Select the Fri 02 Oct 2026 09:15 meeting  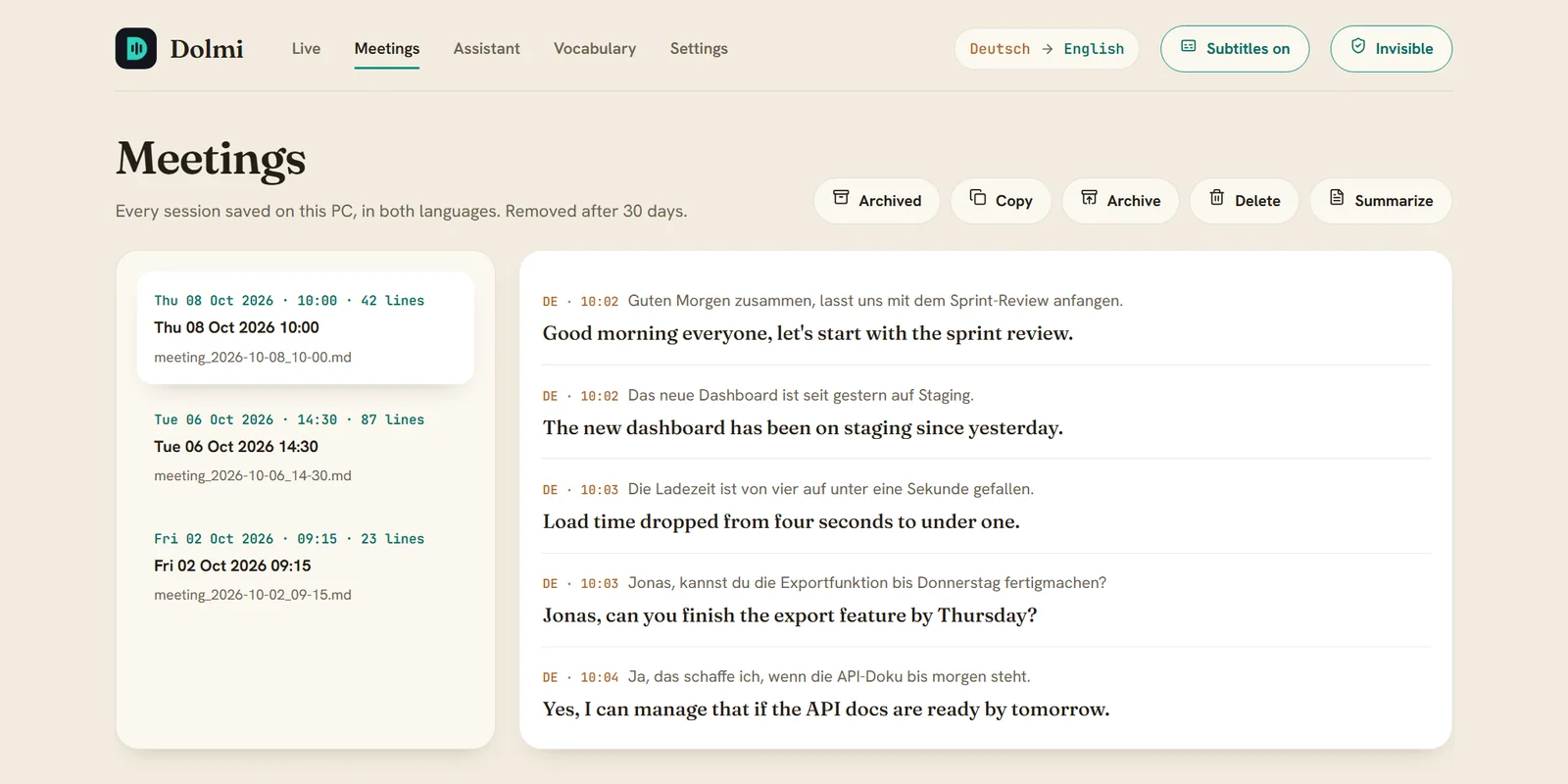[306, 566]
